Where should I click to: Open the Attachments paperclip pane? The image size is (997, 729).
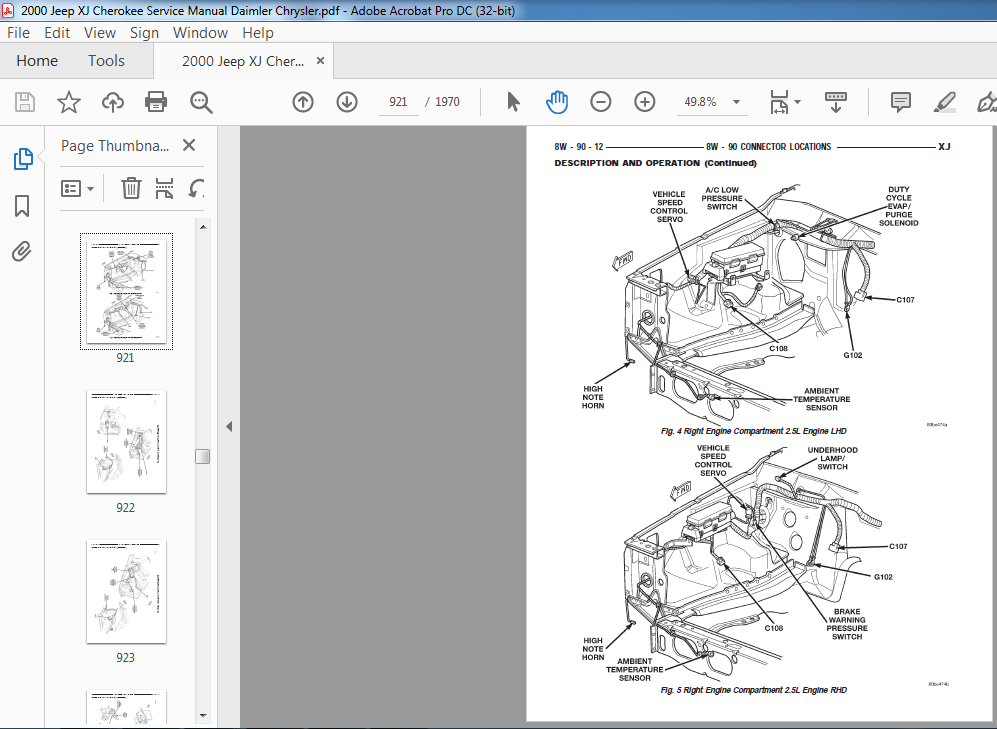click(x=22, y=252)
